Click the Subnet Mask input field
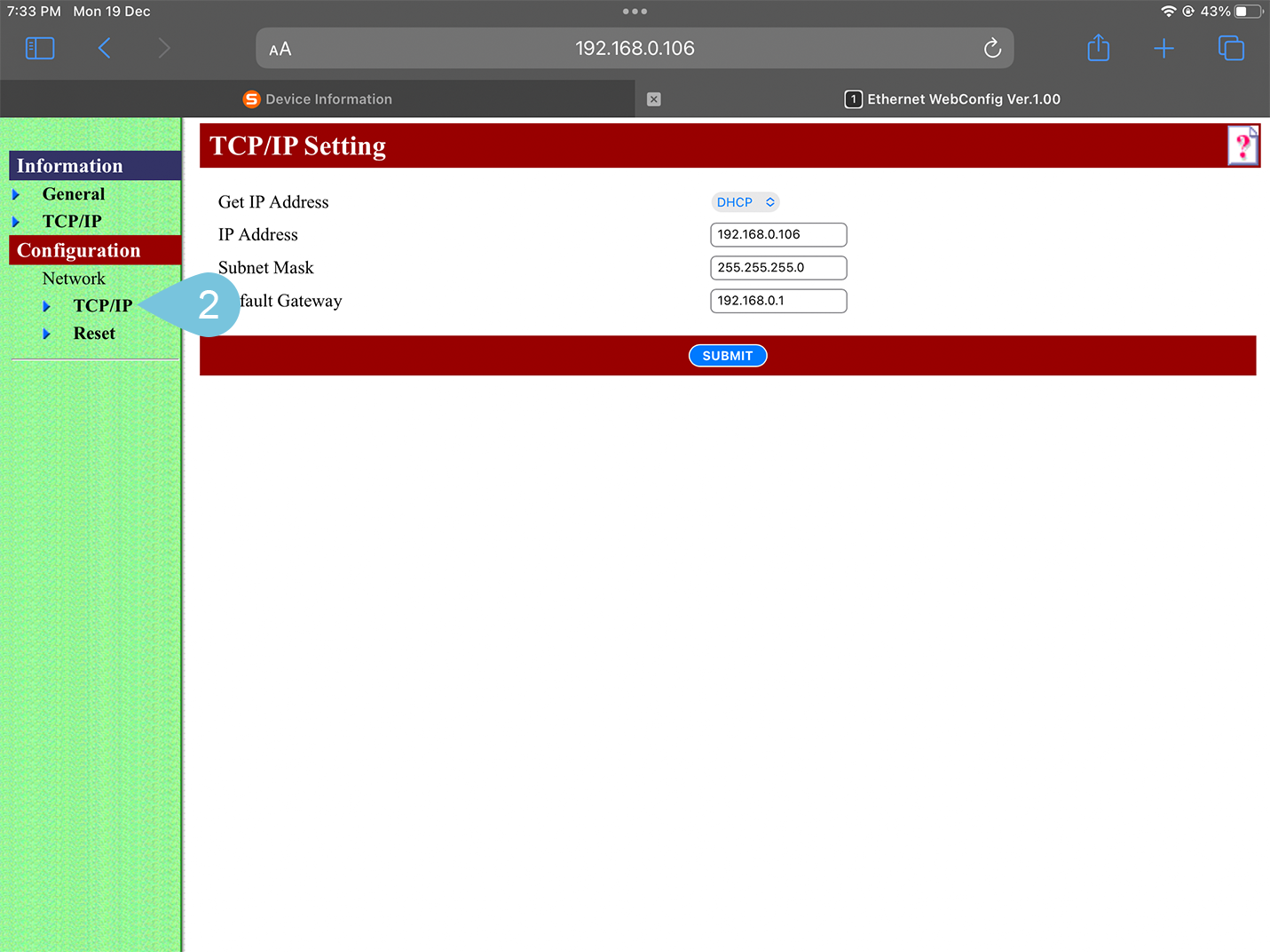The image size is (1270, 952). point(778,268)
